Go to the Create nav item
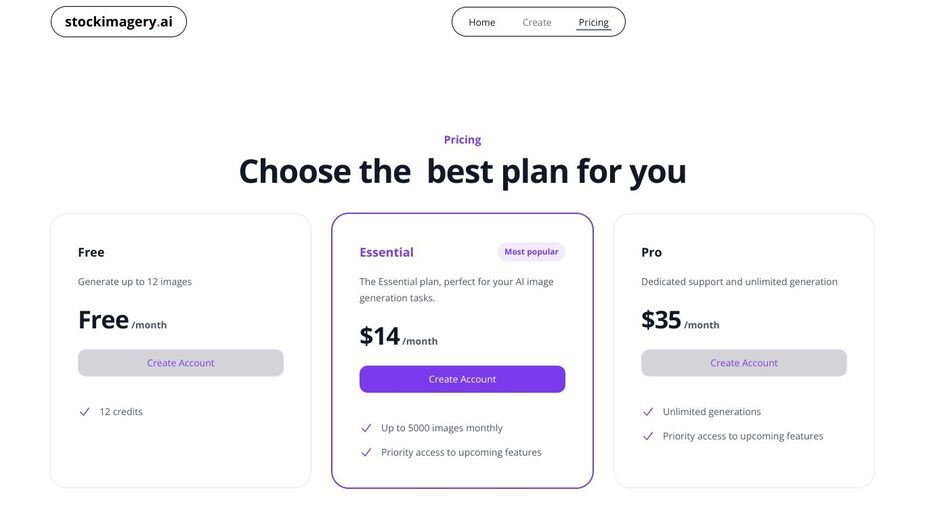Screen dimensions: 925x520 click(536, 22)
